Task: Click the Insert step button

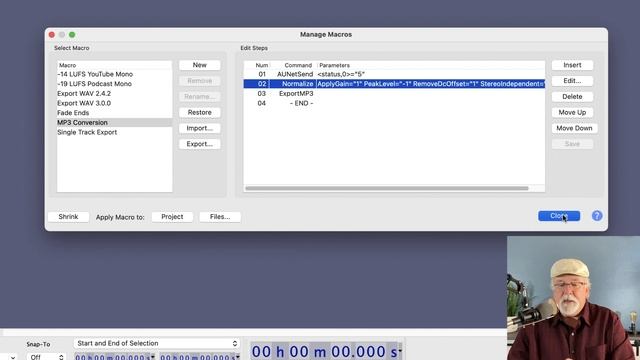Action: (572, 65)
